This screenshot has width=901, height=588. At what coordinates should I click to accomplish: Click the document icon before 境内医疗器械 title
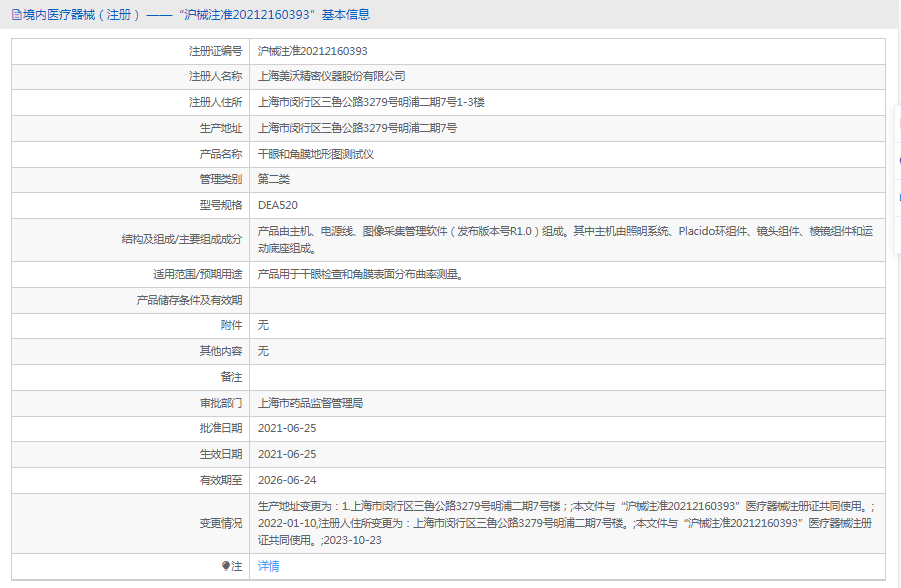[x=17, y=15]
